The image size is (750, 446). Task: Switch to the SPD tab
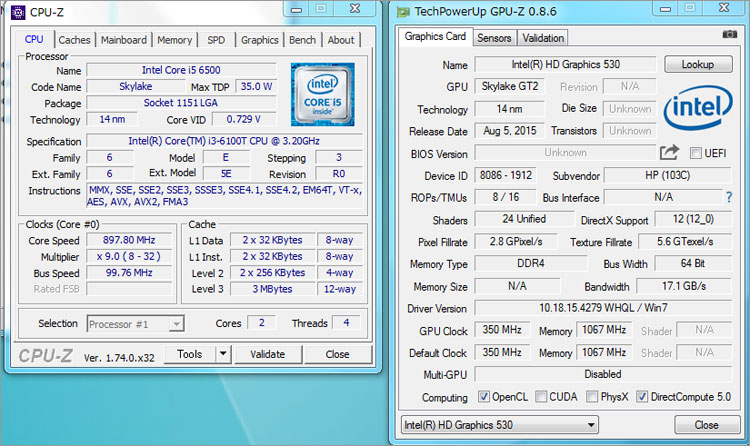216,40
